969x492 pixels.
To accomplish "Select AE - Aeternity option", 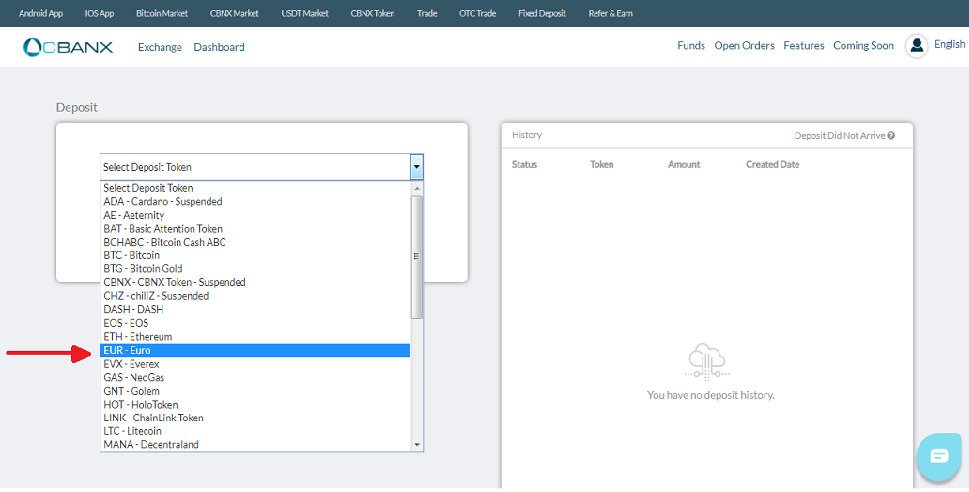I will pos(255,215).
